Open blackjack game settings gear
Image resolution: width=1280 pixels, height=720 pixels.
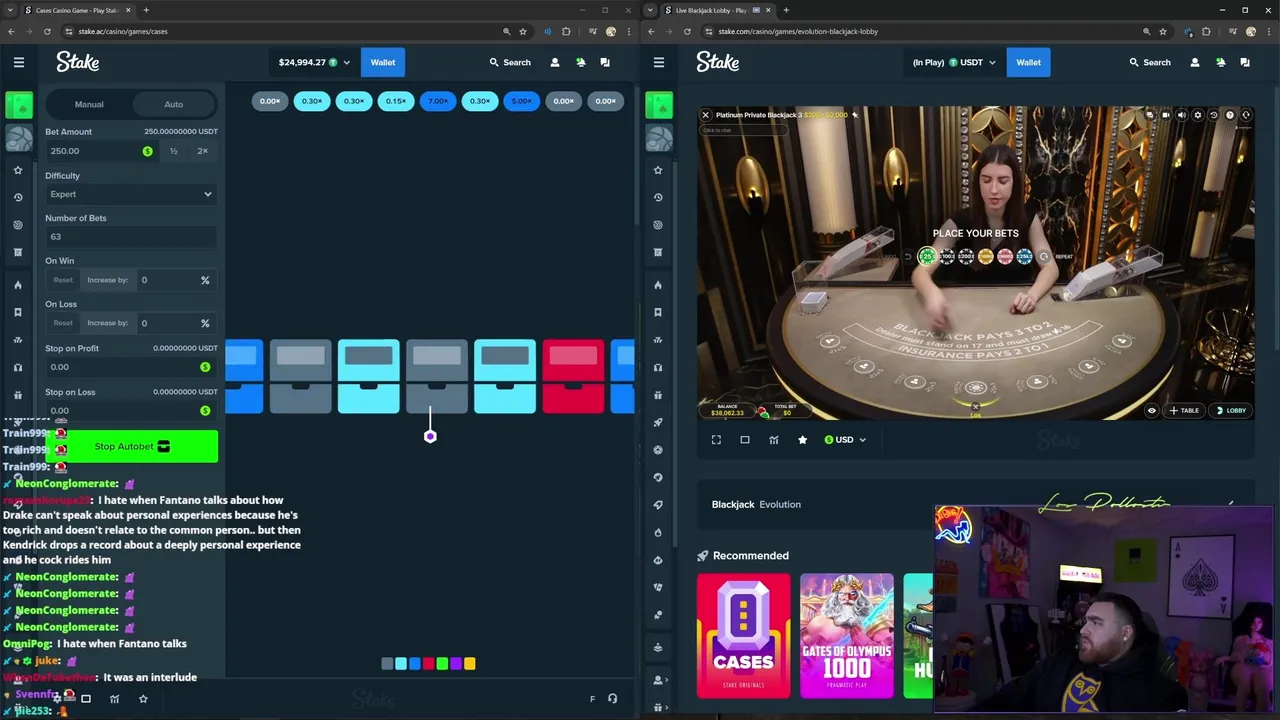pyautogui.click(x=1198, y=115)
